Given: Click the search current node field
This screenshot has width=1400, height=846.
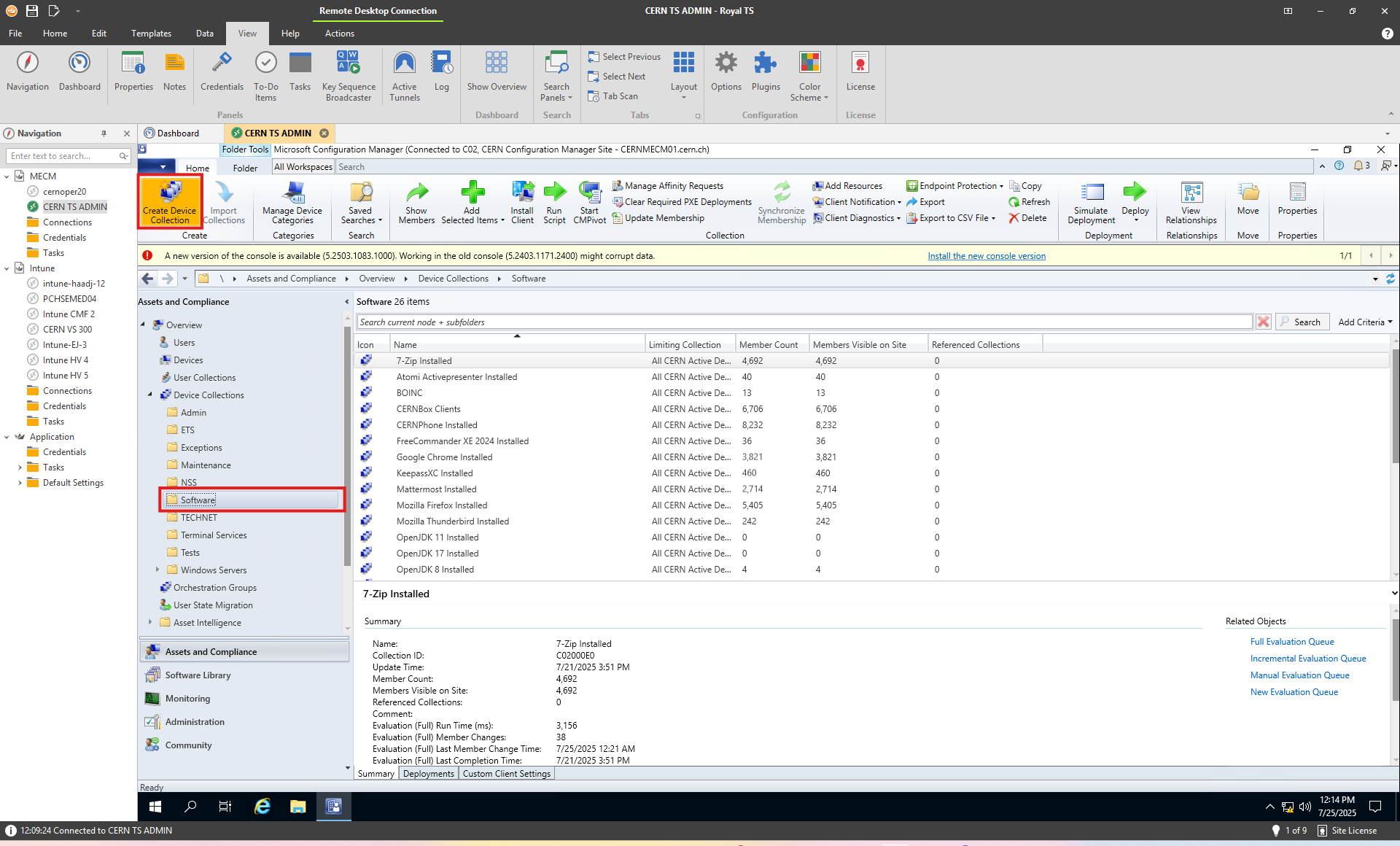Looking at the screenshot, I should coord(802,322).
